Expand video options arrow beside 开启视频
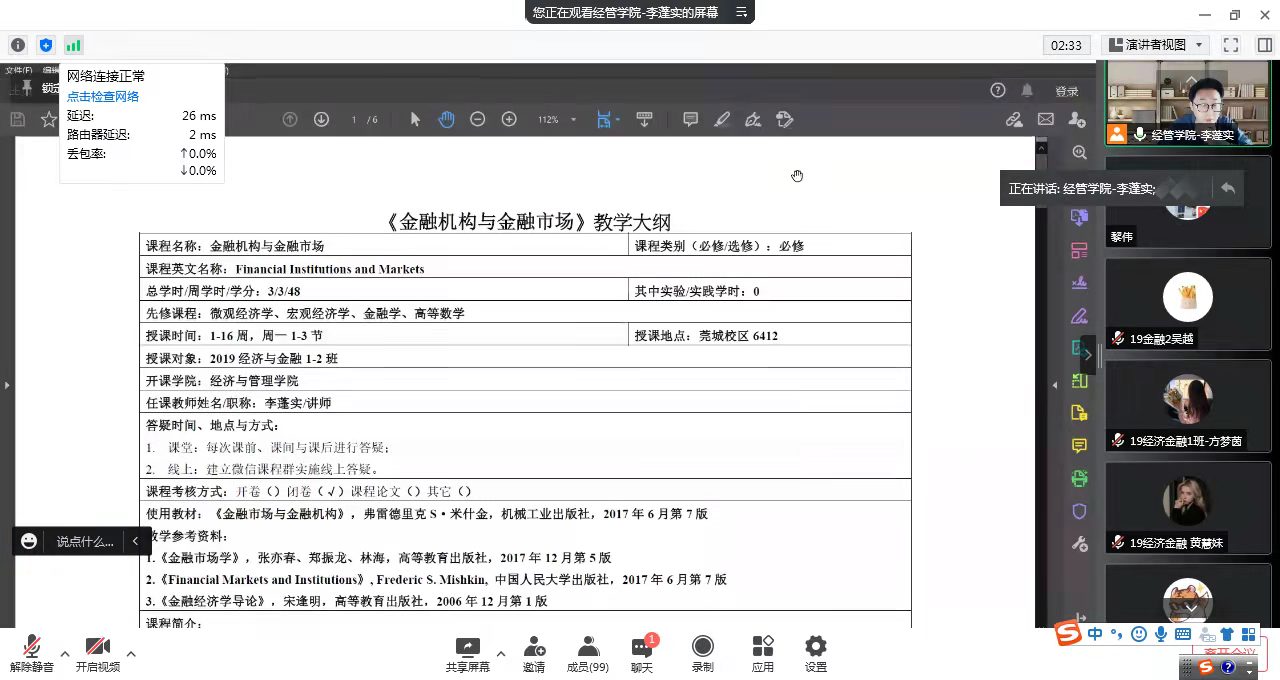This screenshot has height=680, width=1280. tap(131, 654)
